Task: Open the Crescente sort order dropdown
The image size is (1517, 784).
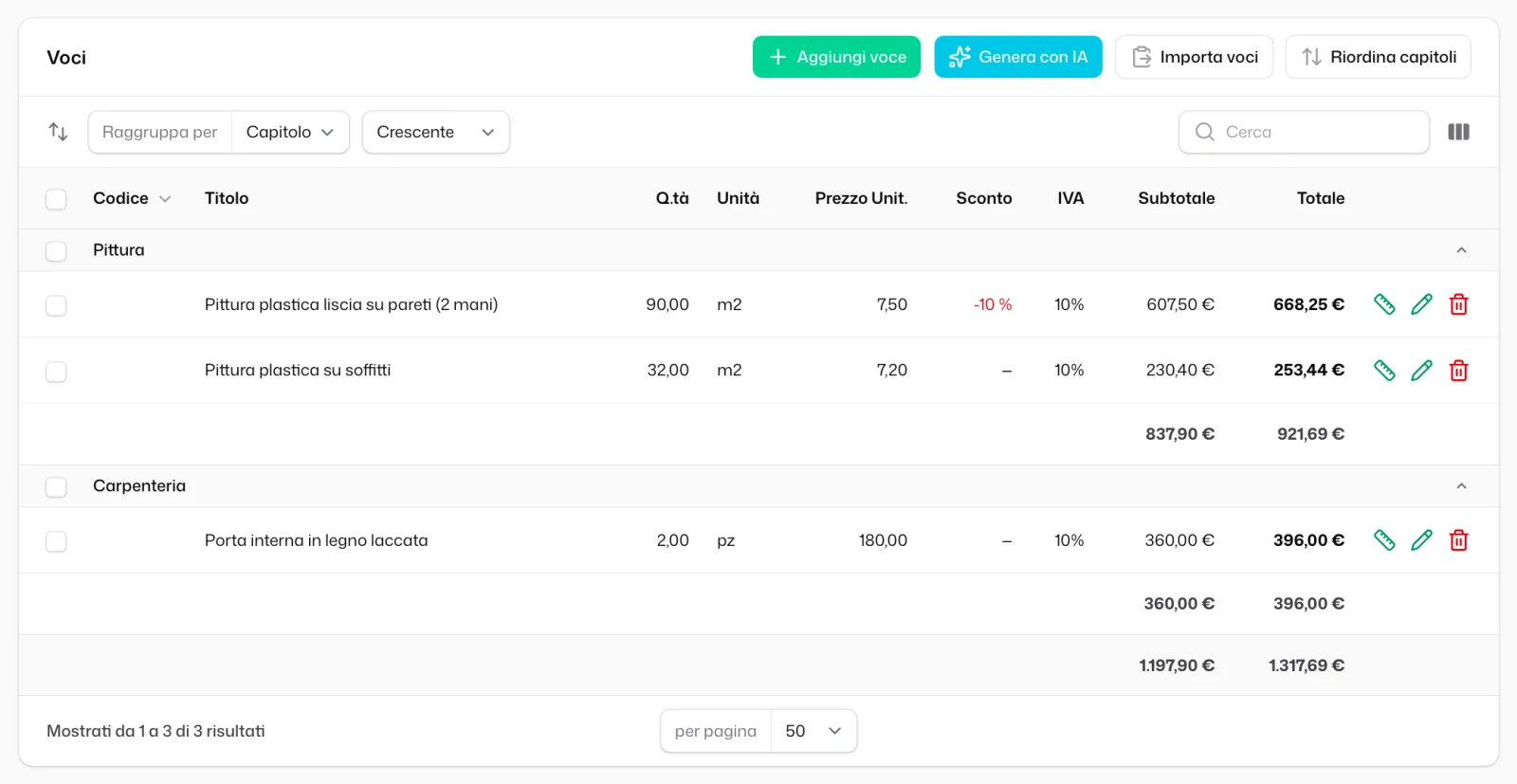Action: pos(436,132)
